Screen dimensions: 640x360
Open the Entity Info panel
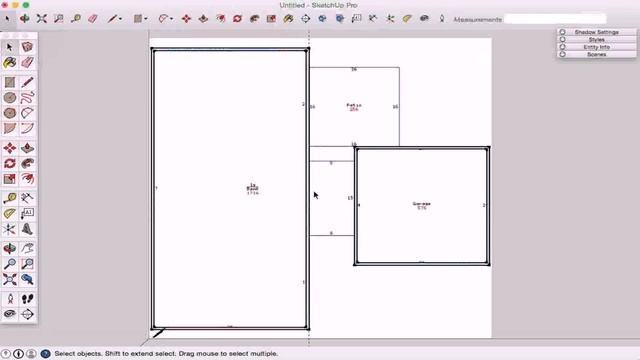click(x=596, y=47)
